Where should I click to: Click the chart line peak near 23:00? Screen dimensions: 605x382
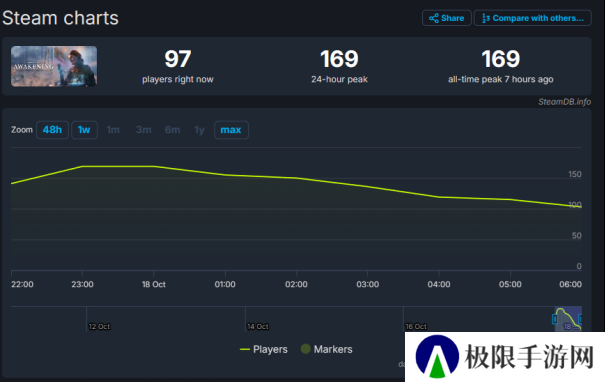click(82, 166)
